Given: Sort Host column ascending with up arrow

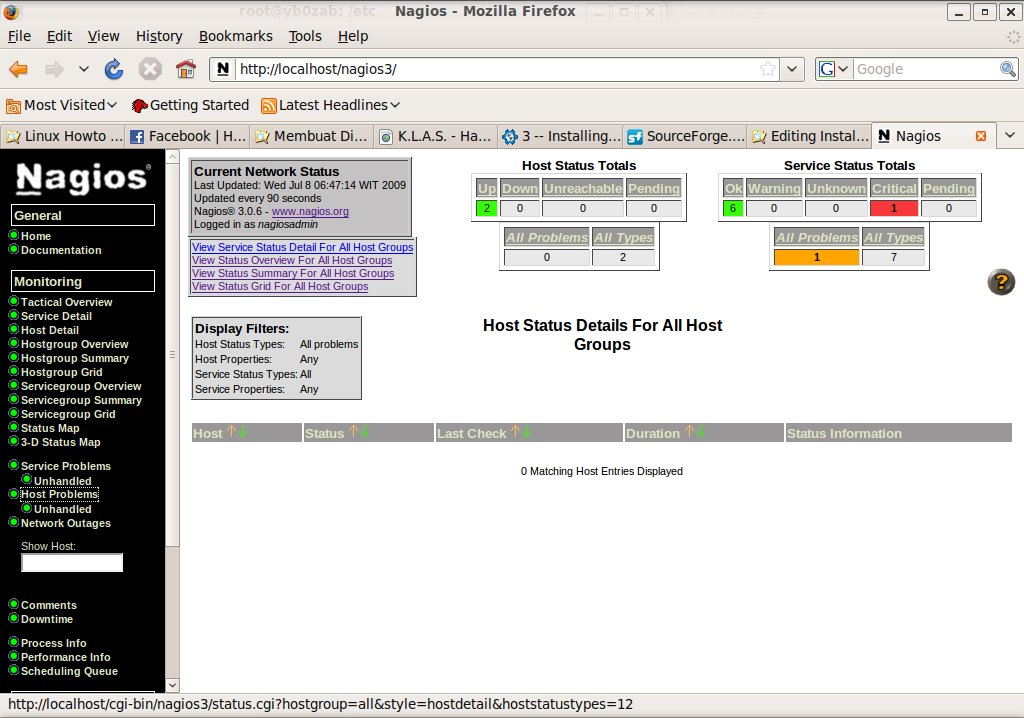Looking at the screenshot, I should pyautogui.click(x=231, y=432).
